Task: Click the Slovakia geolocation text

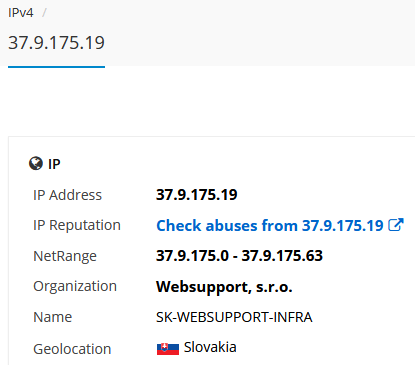Action: tap(210, 347)
